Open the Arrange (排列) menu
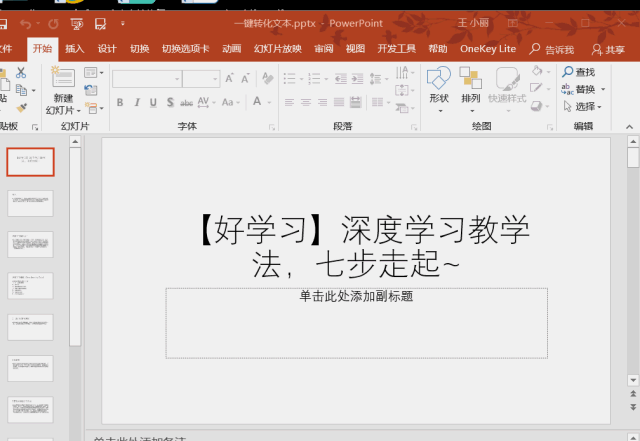The height and width of the screenshot is (441, 640). click(470, 81)
